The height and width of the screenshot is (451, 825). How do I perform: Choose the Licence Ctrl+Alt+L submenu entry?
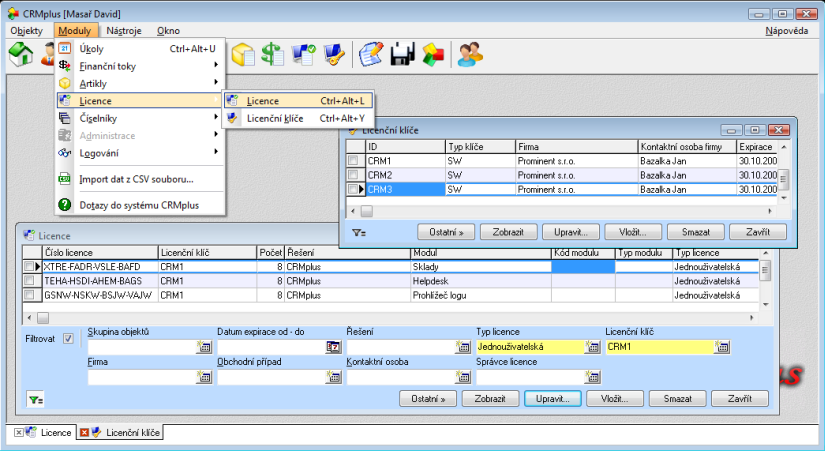coord(299,101)
